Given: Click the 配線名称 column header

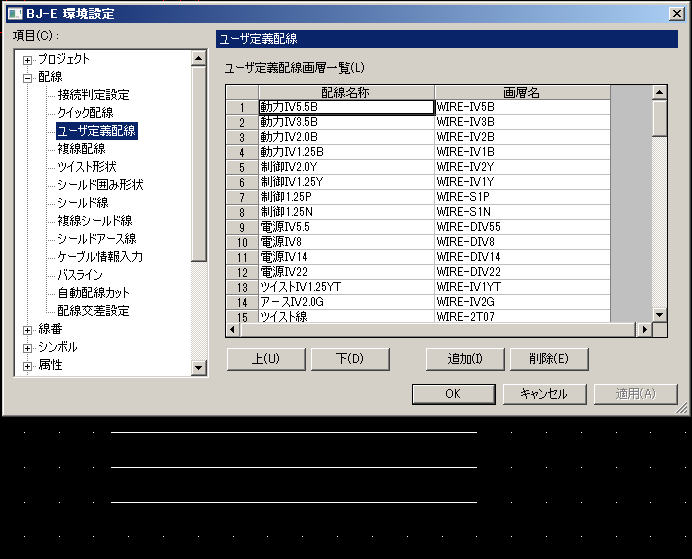Looking at the screenshot, I should tap(346, 93).
